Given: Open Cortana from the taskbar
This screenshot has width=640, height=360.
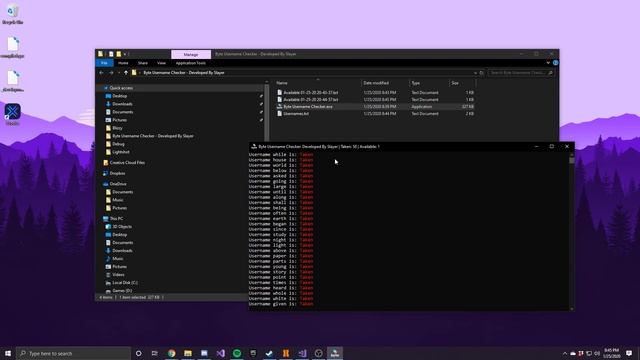Looking at the screenshot, I should click(x=139, y=353).
